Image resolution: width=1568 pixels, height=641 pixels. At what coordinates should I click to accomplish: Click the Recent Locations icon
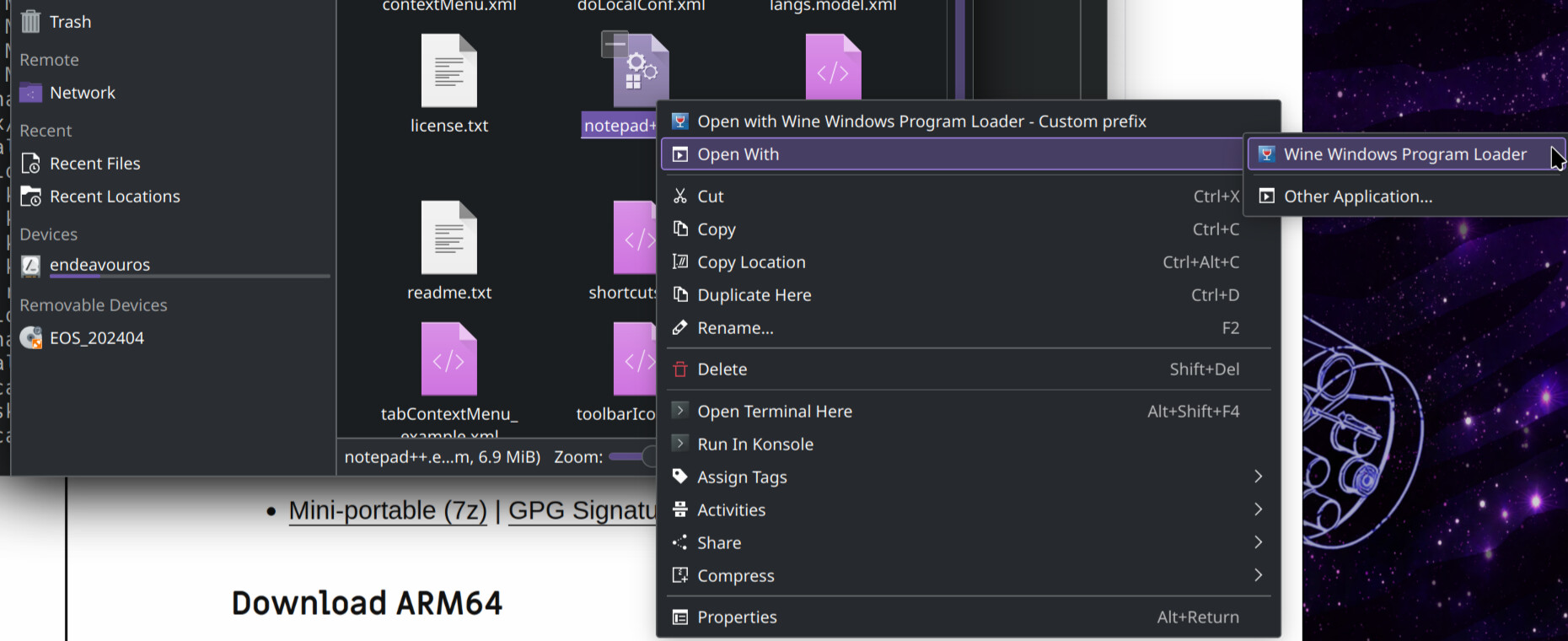coord(30,197)
